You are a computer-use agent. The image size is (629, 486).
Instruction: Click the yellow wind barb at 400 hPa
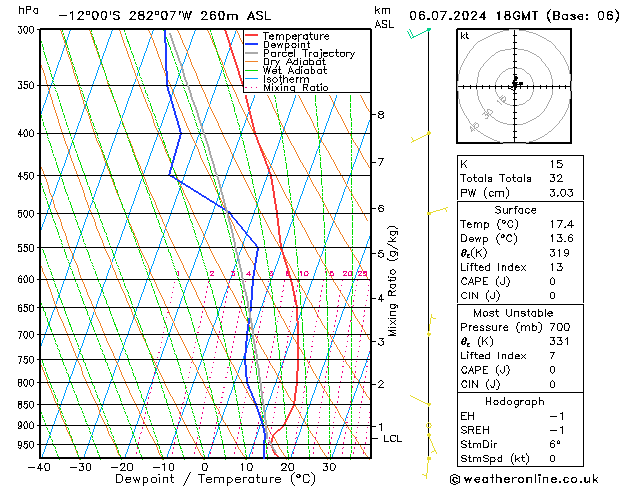[420, 137]
